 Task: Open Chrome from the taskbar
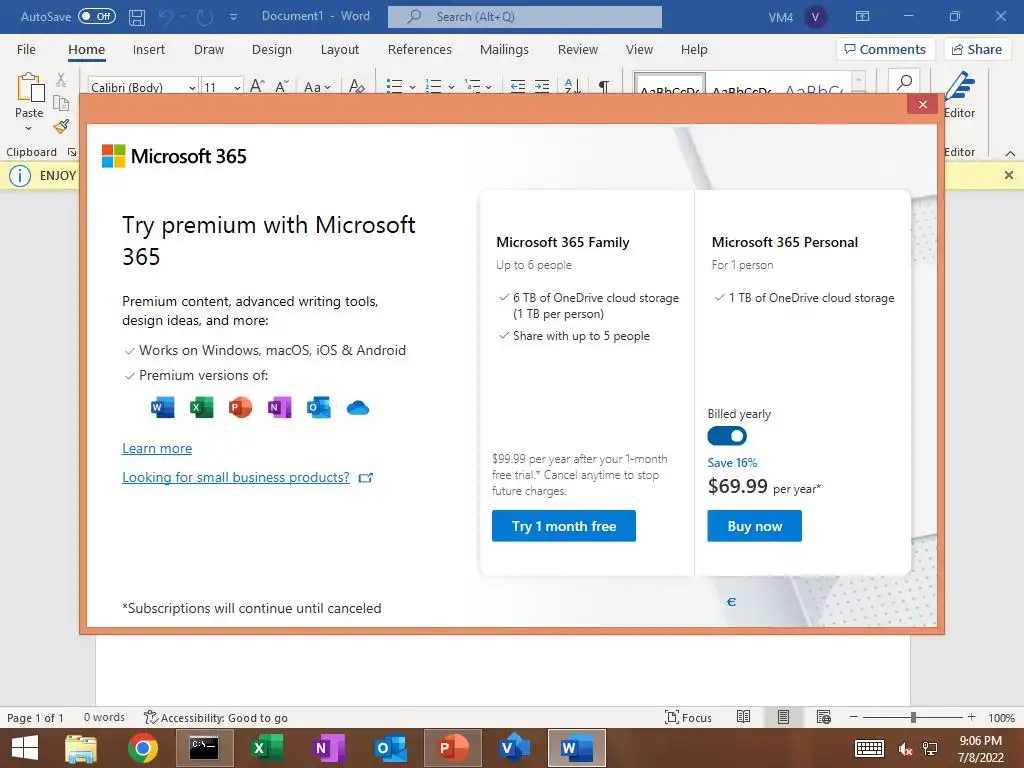[x=143, y=748]
